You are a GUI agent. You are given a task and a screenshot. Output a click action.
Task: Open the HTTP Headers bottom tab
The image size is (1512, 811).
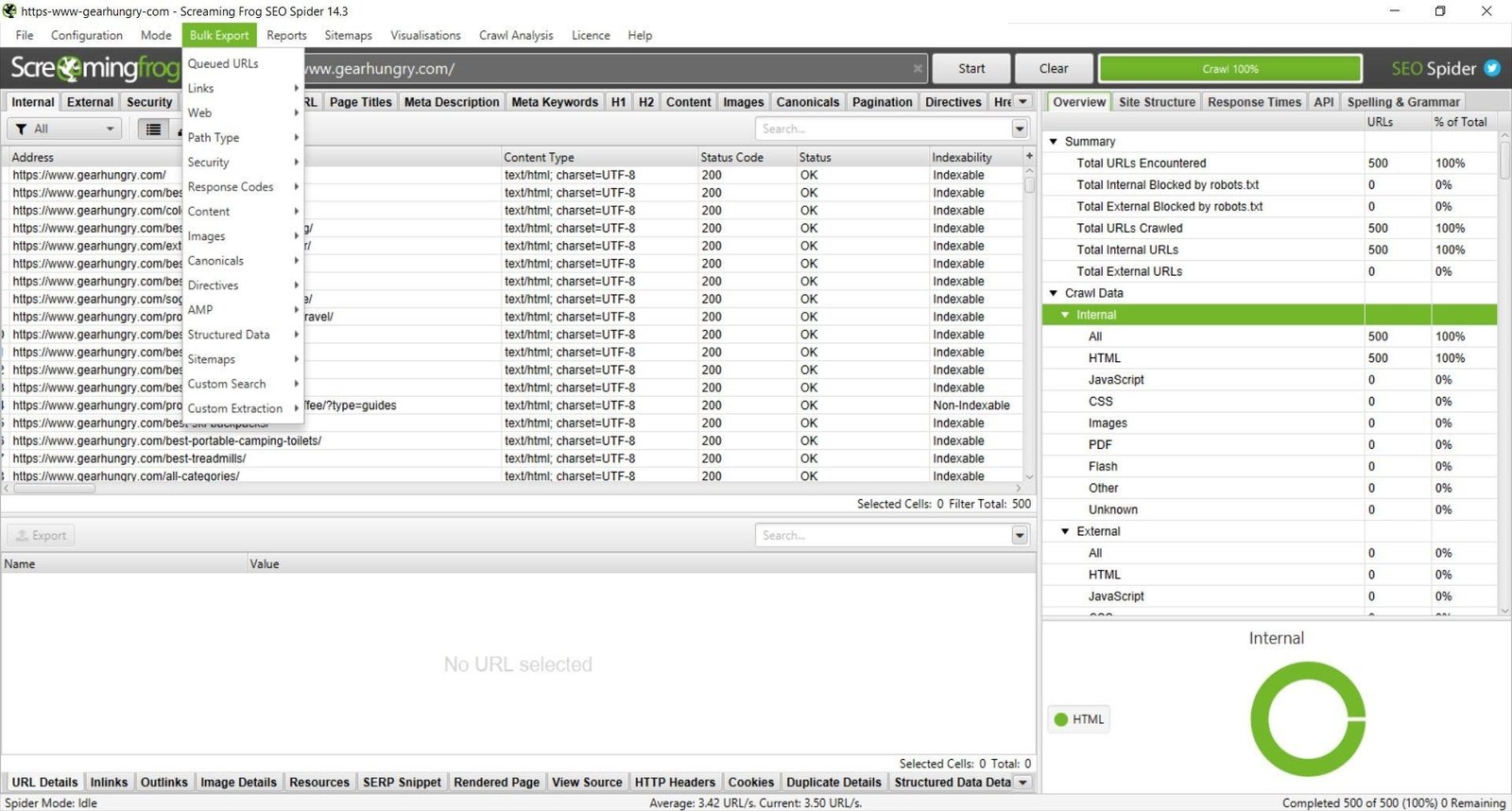pyautogui.click(x=675, y=782)
